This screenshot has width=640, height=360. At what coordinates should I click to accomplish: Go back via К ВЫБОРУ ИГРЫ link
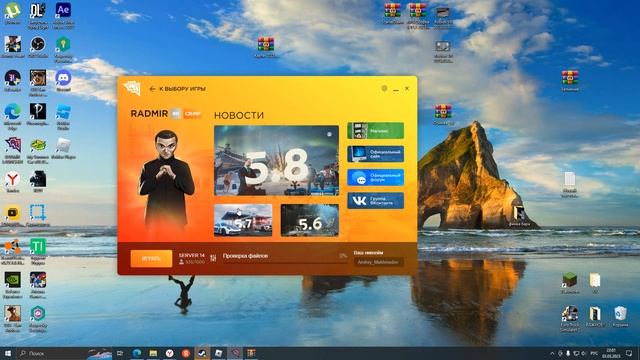pyautogui.click(x=178, y=89)
